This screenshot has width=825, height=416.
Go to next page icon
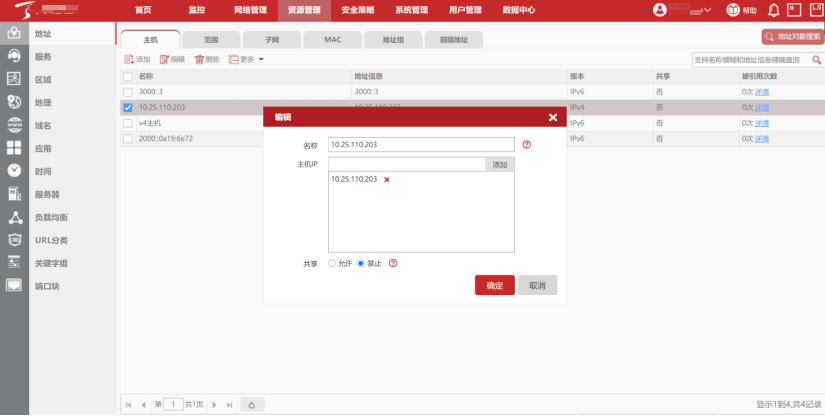pyautogui.click(x=214, y=404)
